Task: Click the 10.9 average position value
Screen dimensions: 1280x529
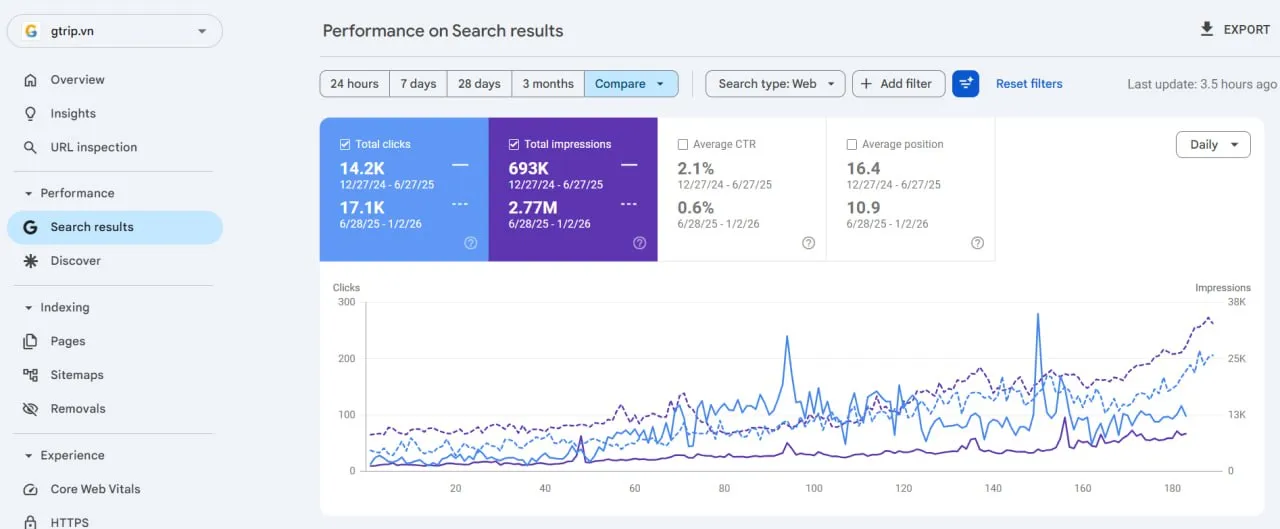Action: pos(864,207)
